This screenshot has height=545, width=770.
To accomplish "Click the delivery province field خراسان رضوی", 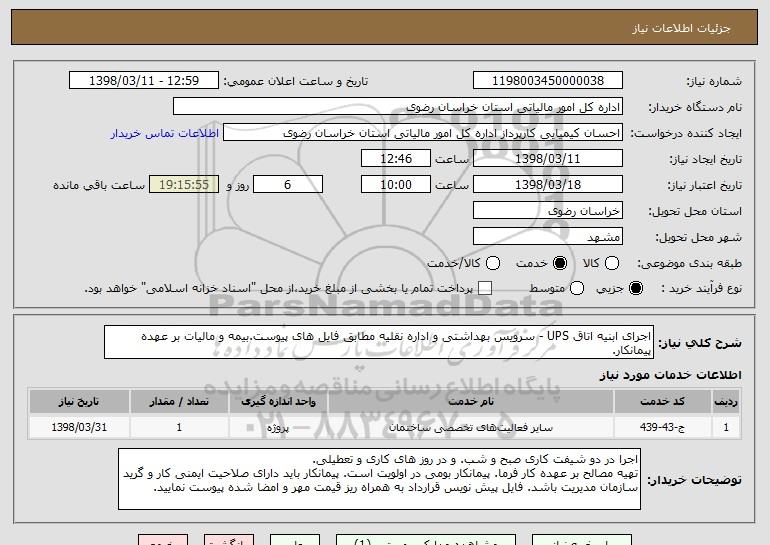I will coord(548,211).
